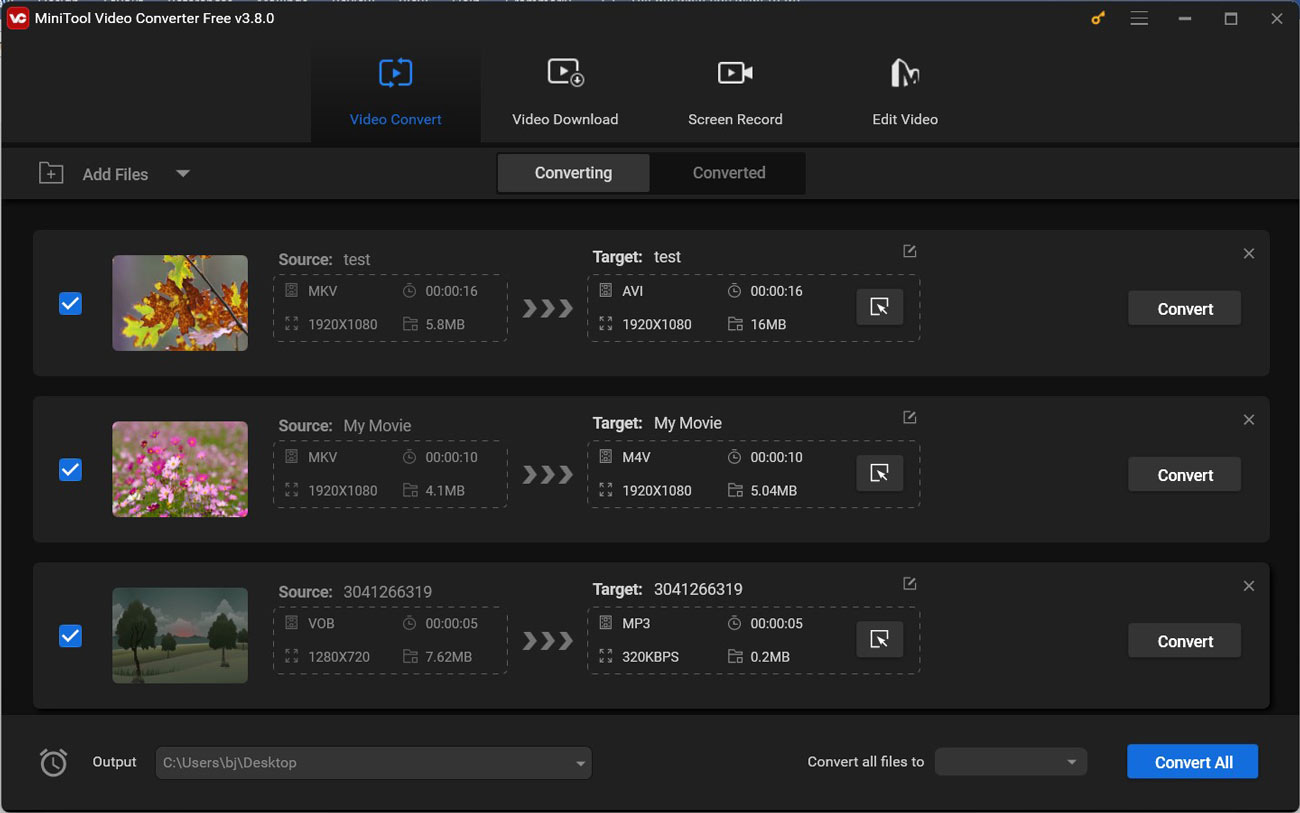This screenshot has height=813, width=1300.
Task: Remove the test video from the list
Action: tap(1249, 254)
